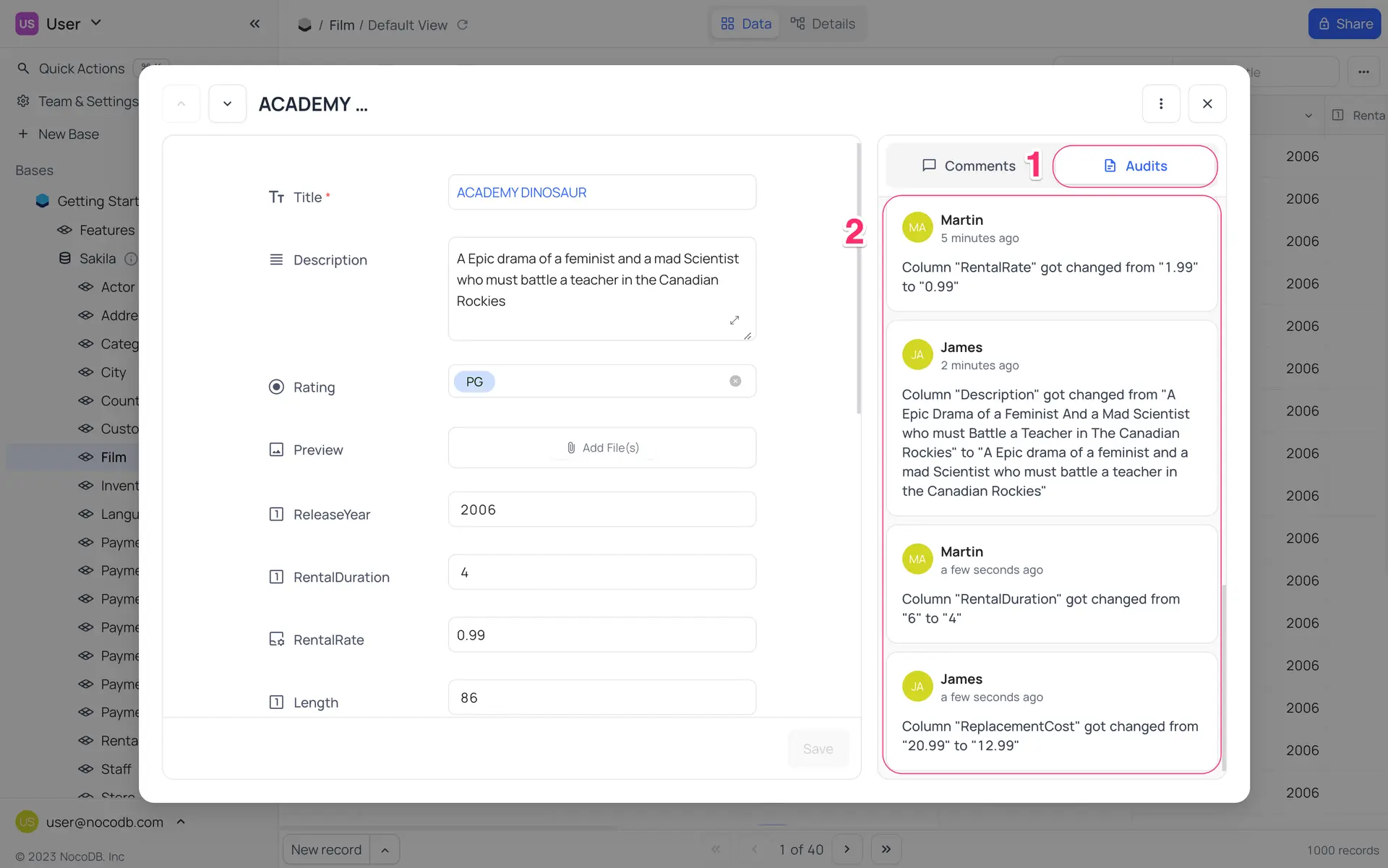Close the expanded record dialog
The image size is (1388, 868).
coord(1207,103)
